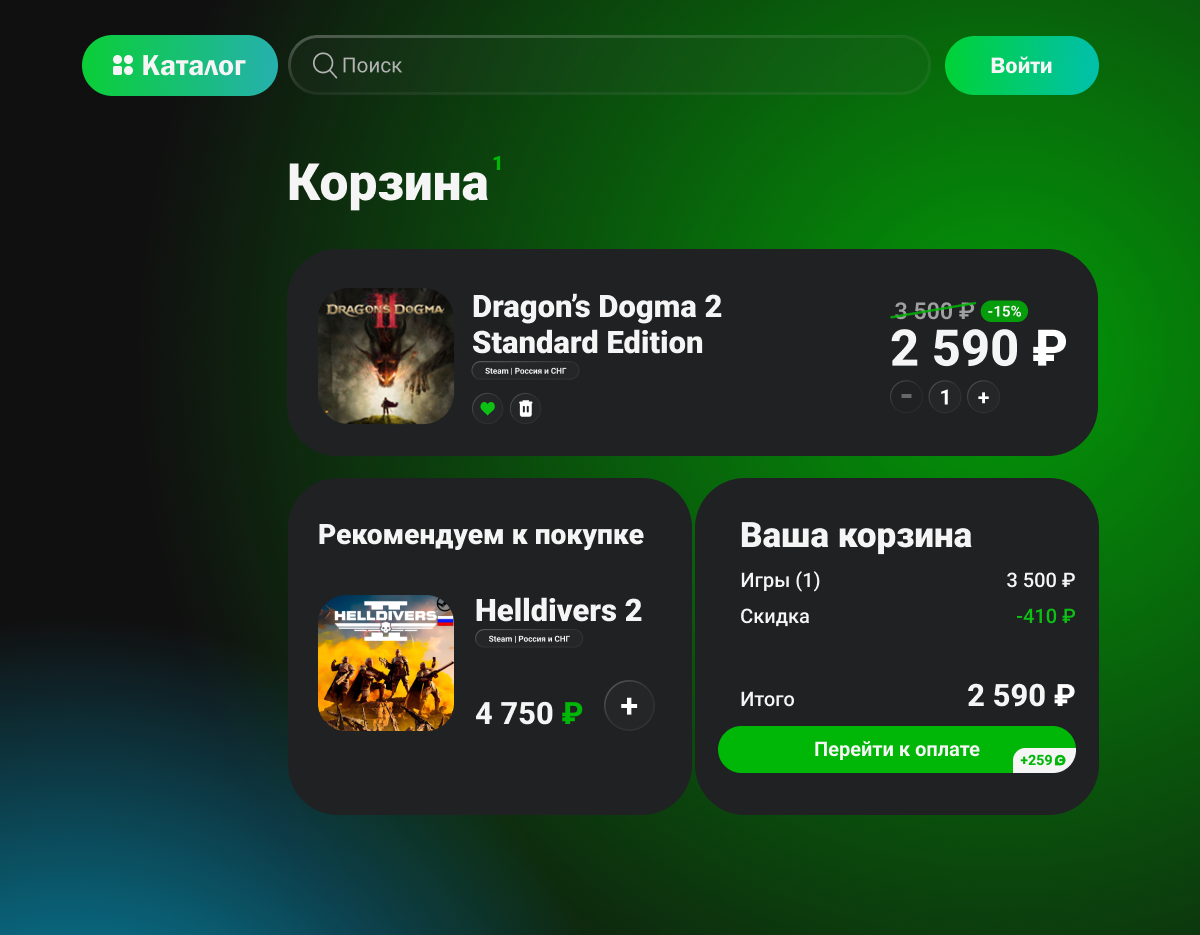Decrease quantity with the minus button
The image size is (1200, 935).
[x=906, y=397]
